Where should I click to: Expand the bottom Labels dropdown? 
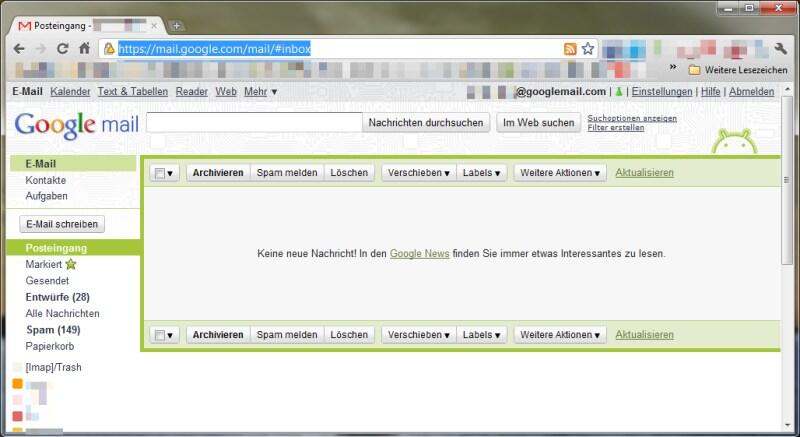[481, 335]
